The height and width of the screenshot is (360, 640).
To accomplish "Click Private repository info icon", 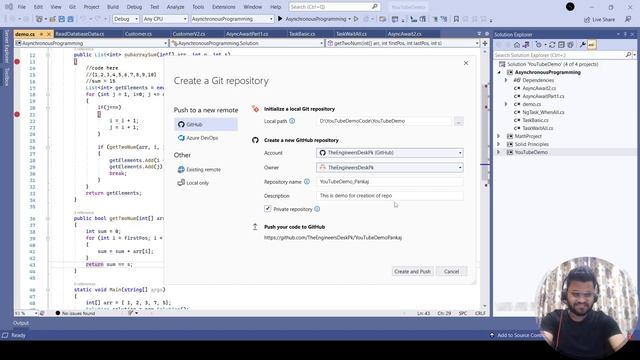I will pyautogui.click(x=317, y=209).
